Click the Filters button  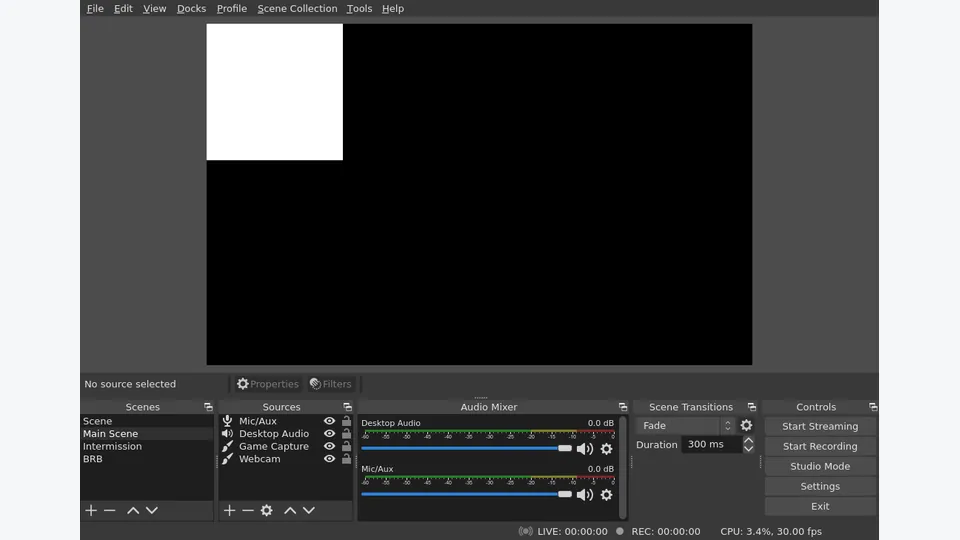tap(331, 384)
